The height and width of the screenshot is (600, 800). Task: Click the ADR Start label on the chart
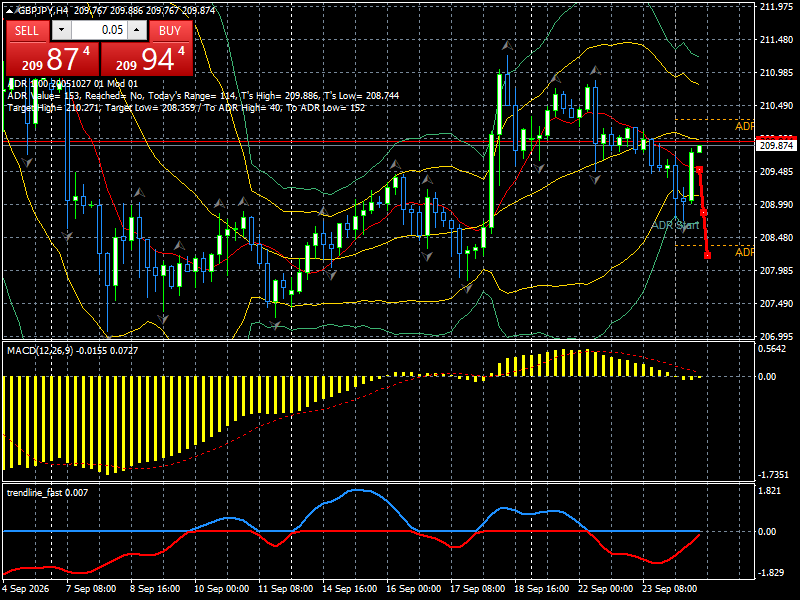click(x=675, y=225)
